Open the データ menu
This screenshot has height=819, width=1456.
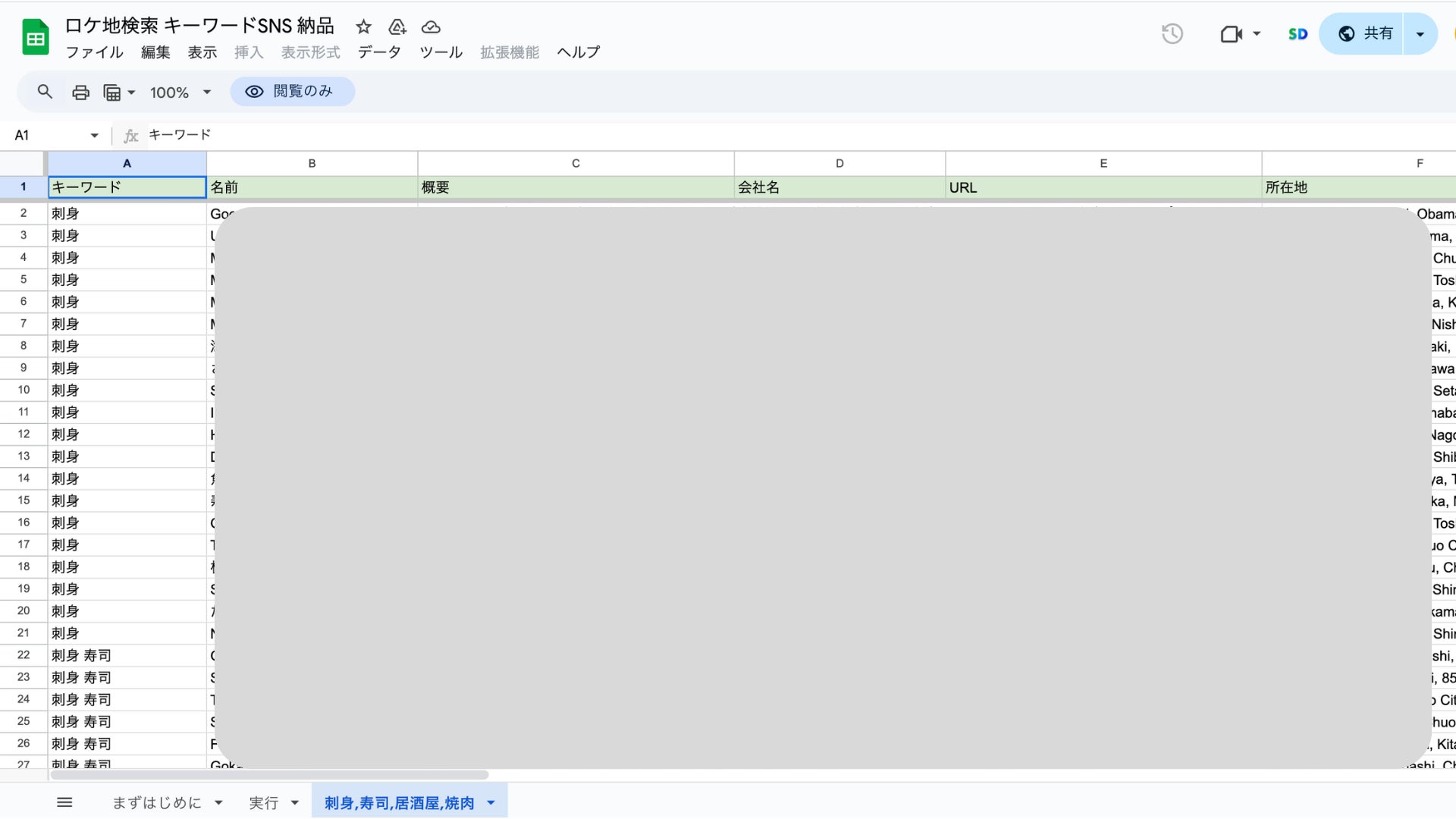pyautogui.click(x=379, y=52)
